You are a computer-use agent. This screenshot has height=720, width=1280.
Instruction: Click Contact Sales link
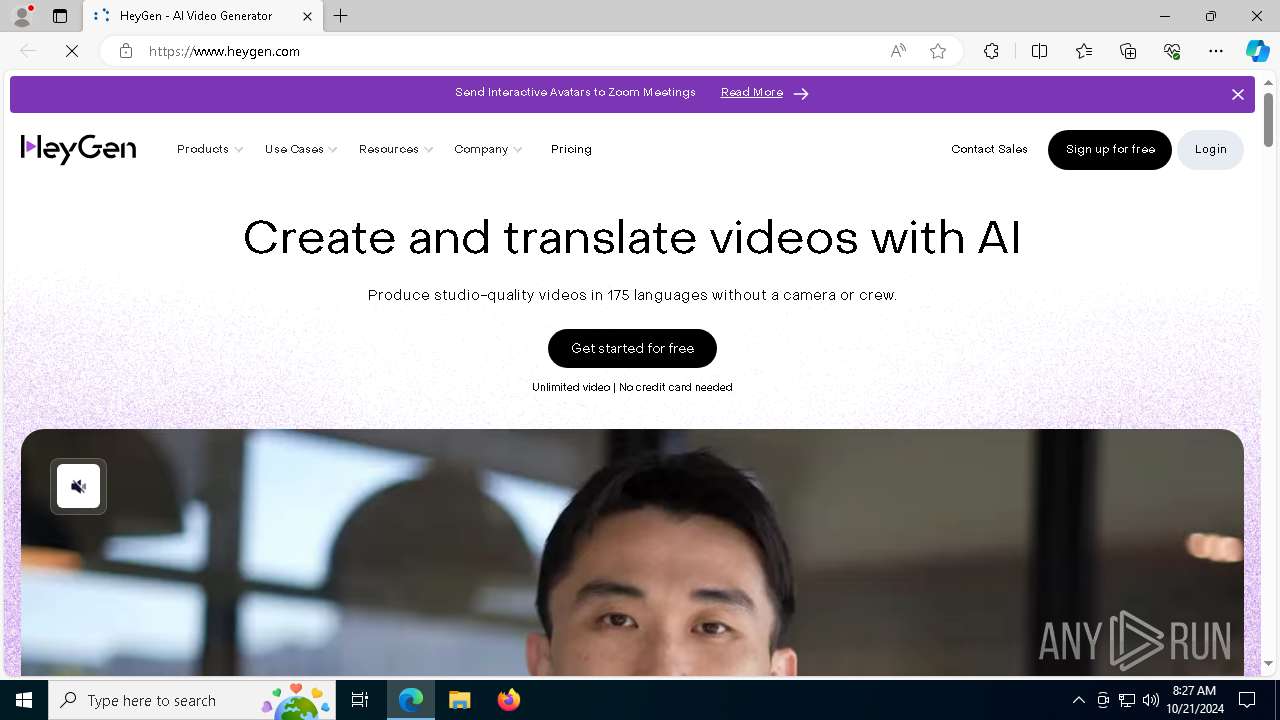pos(989,149)
